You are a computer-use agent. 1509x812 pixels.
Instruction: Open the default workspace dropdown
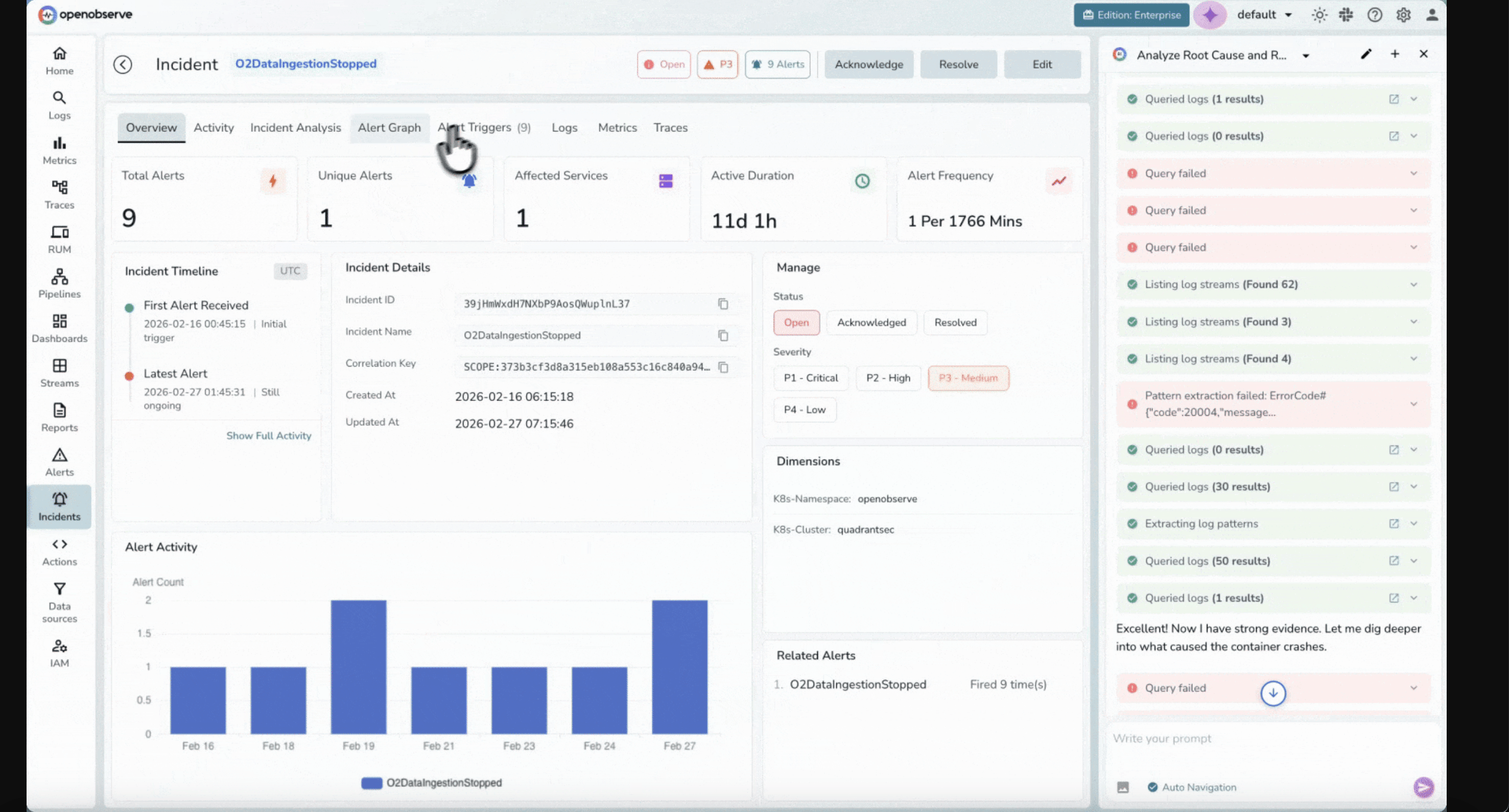[1265, 15]
